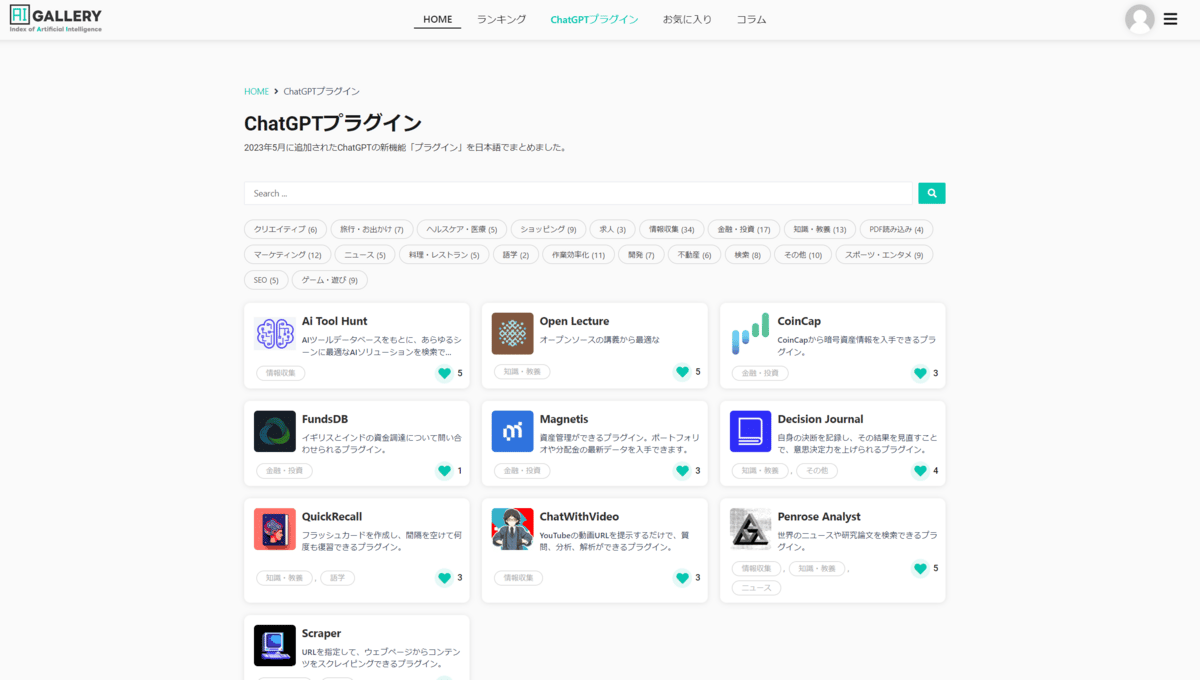Filter by 料理・レストラン (5) tag

click(x=444, y=255)
